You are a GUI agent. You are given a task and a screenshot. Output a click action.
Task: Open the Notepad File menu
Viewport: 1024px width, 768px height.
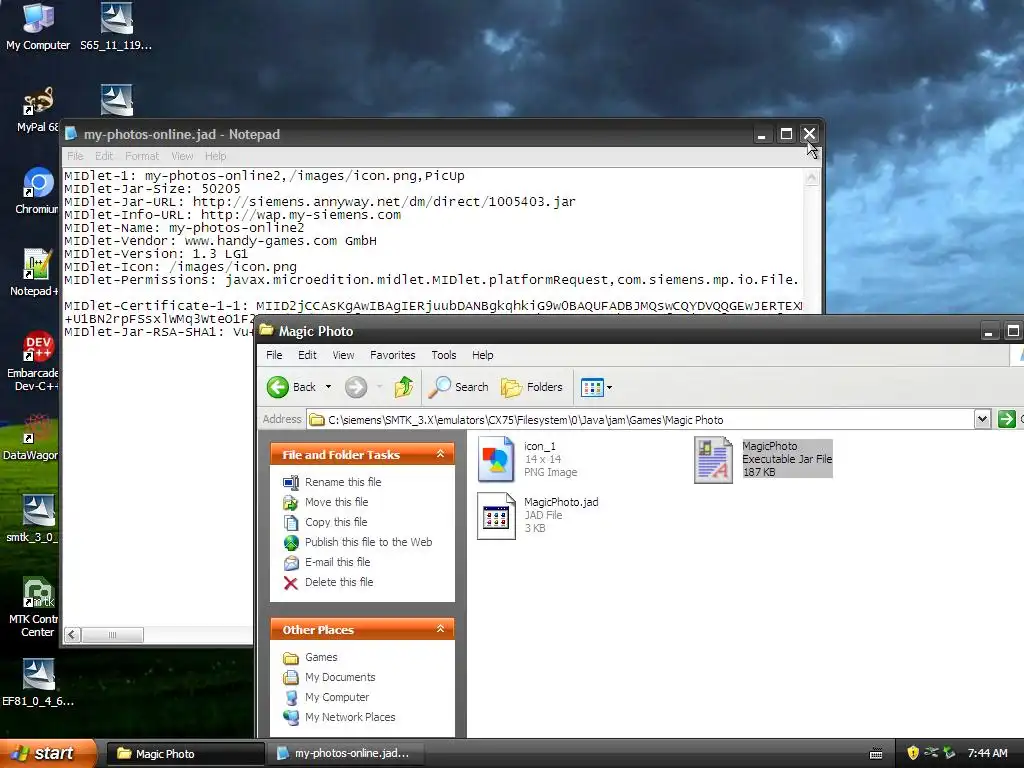(75, 156)
